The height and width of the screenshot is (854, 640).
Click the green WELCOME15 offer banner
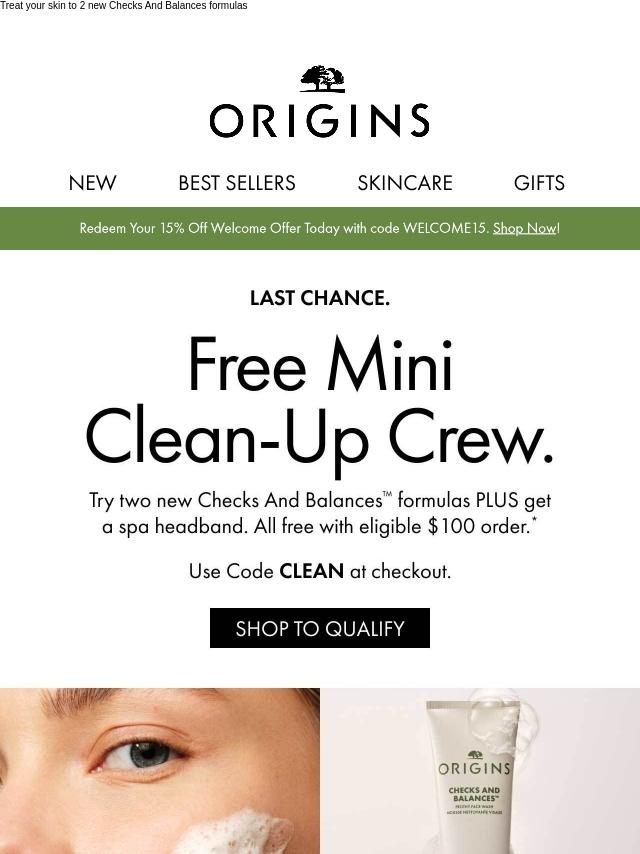(x=320, y=228)
